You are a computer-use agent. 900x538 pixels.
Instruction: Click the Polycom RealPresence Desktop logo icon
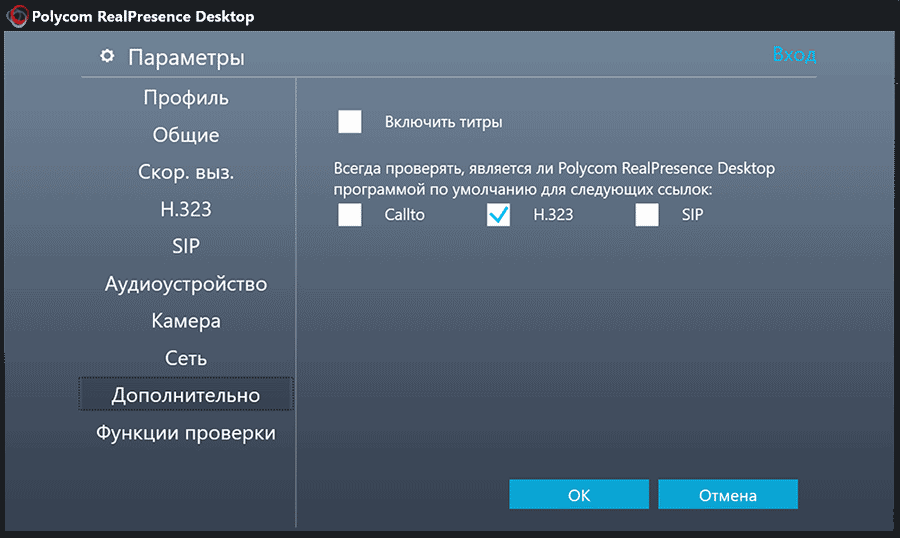(17, 16)
